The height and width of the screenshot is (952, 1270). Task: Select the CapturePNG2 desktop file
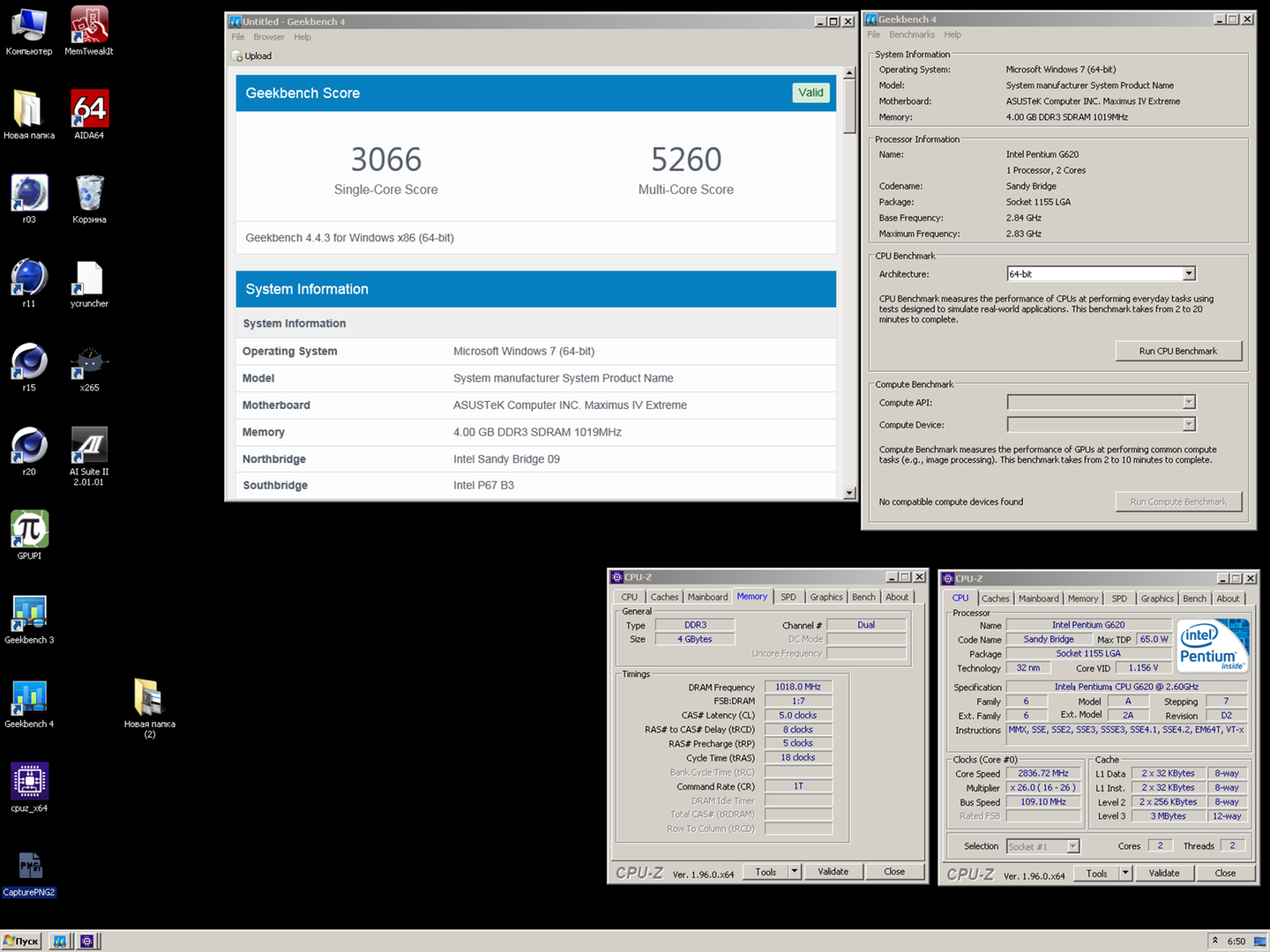click(29, 873)
